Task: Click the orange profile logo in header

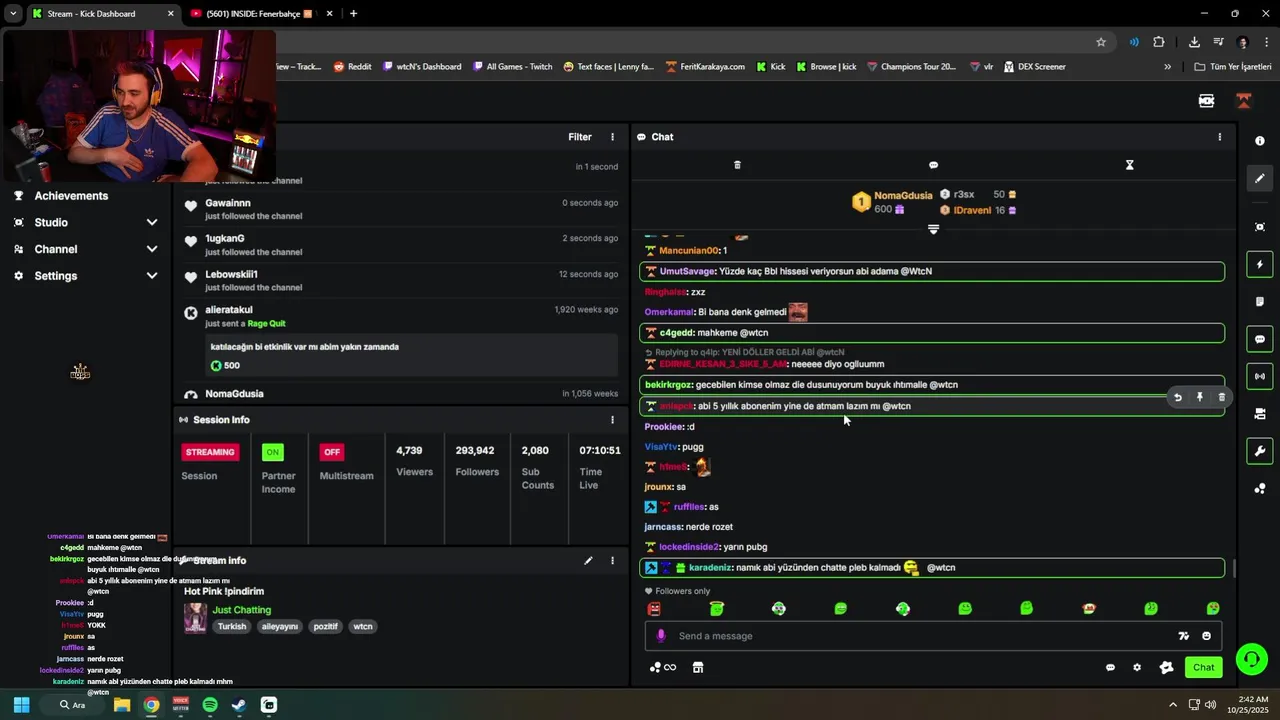Action: (1244, 101)
